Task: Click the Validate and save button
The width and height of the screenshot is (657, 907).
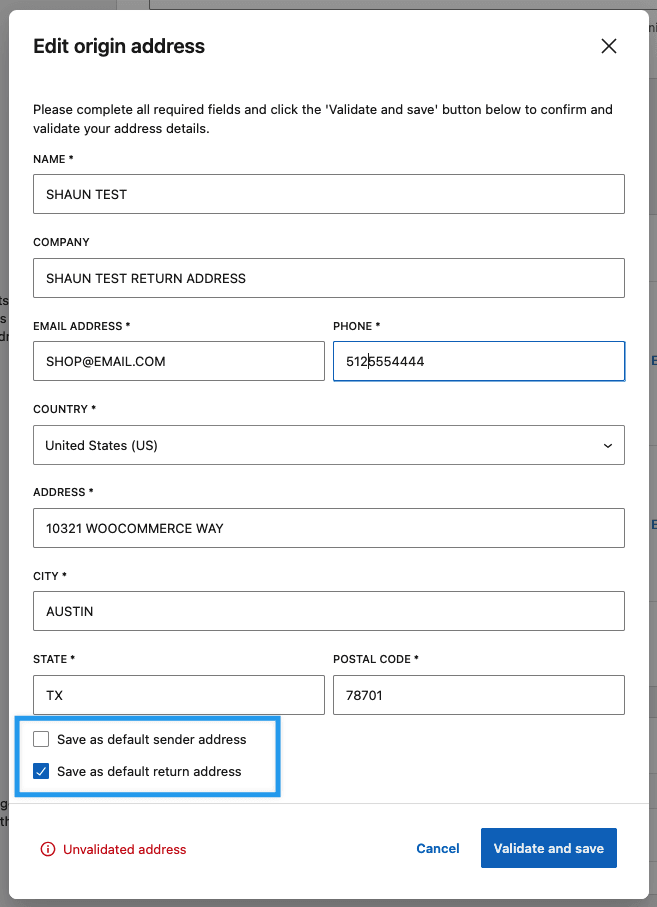Action: tap(549, 848)
